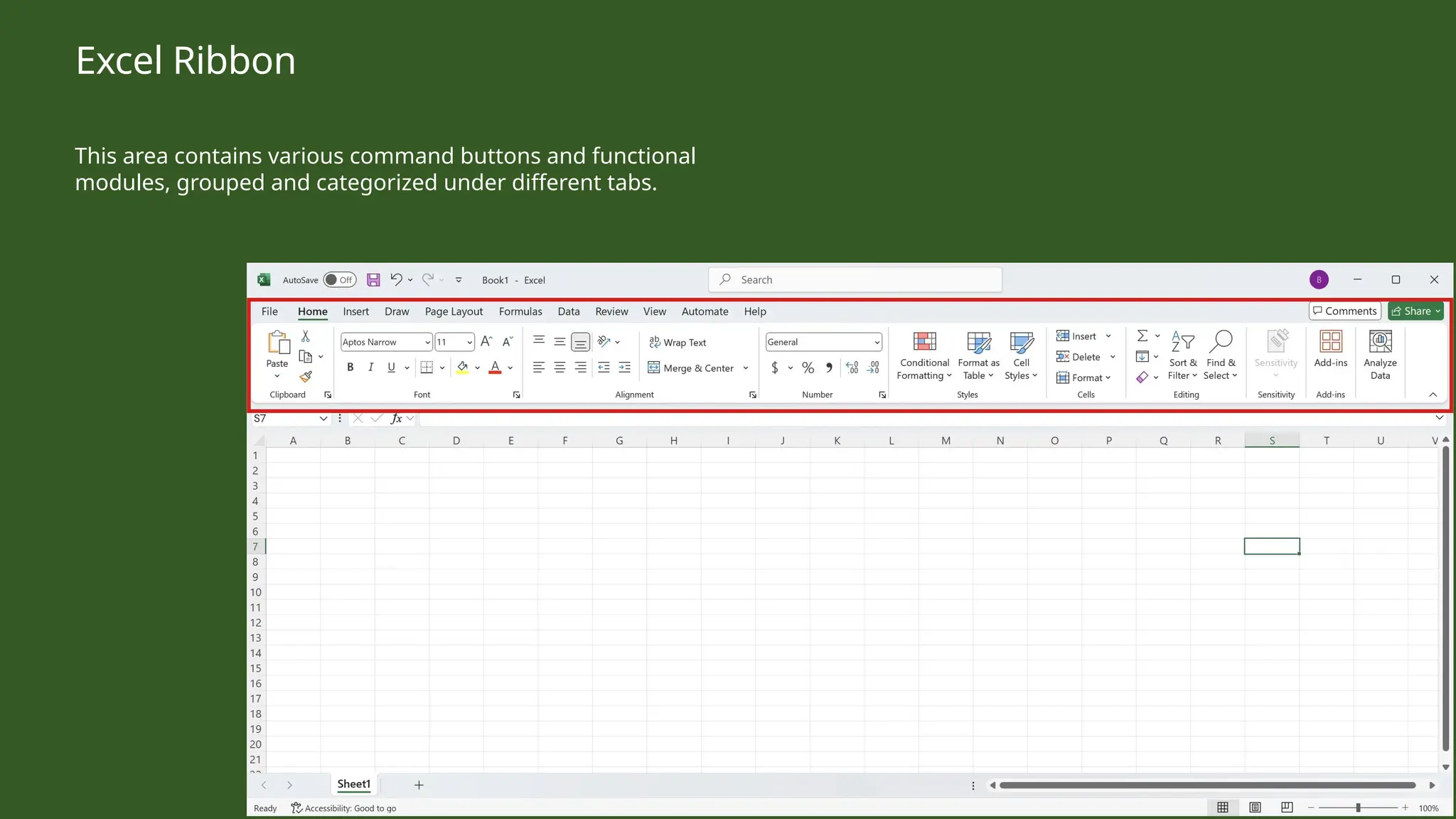Click the Comments button
Image resolution: width=1456 pixels, height=819 pixels.
point(1344,311)
